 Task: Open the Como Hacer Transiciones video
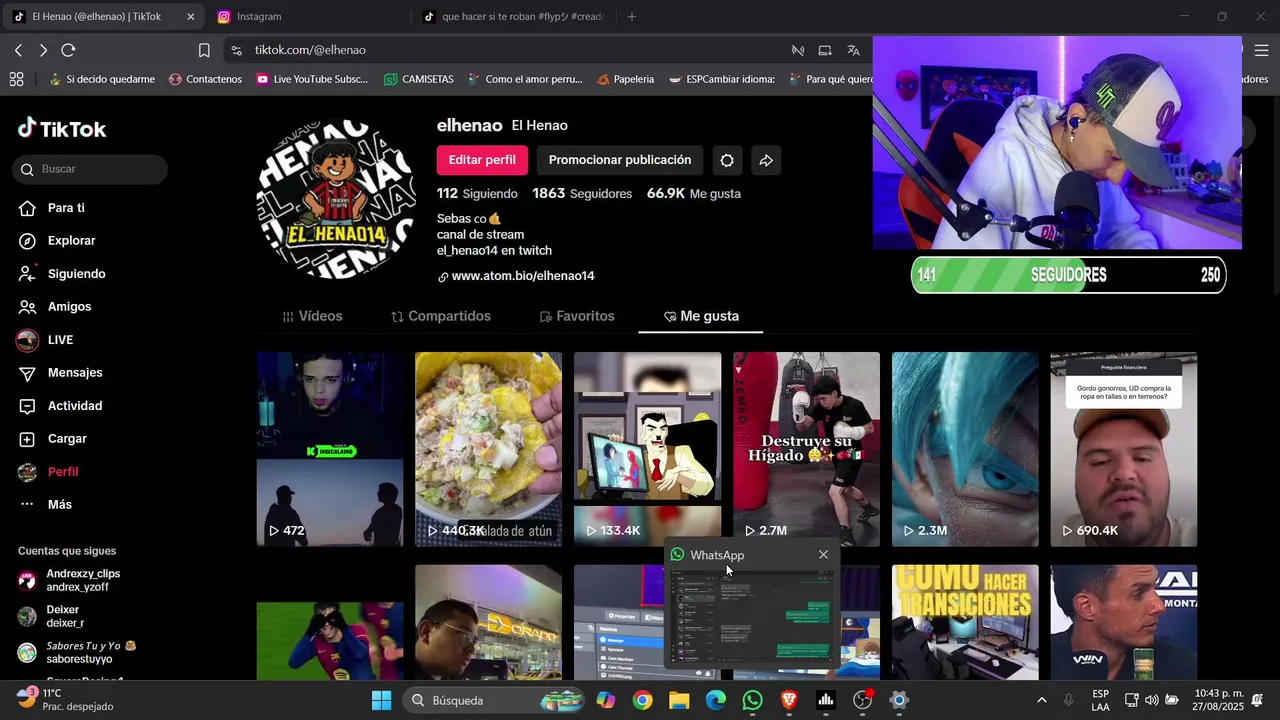point(965,622)
